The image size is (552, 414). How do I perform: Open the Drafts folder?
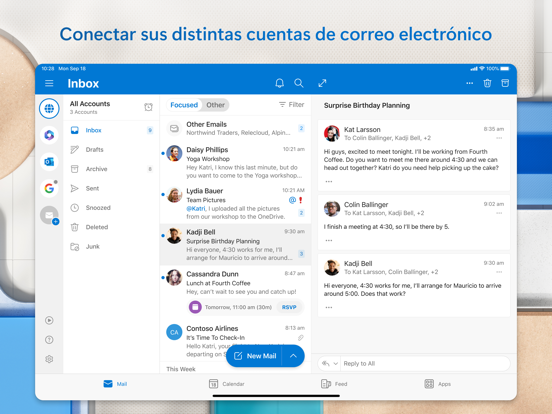pos(111,150)
